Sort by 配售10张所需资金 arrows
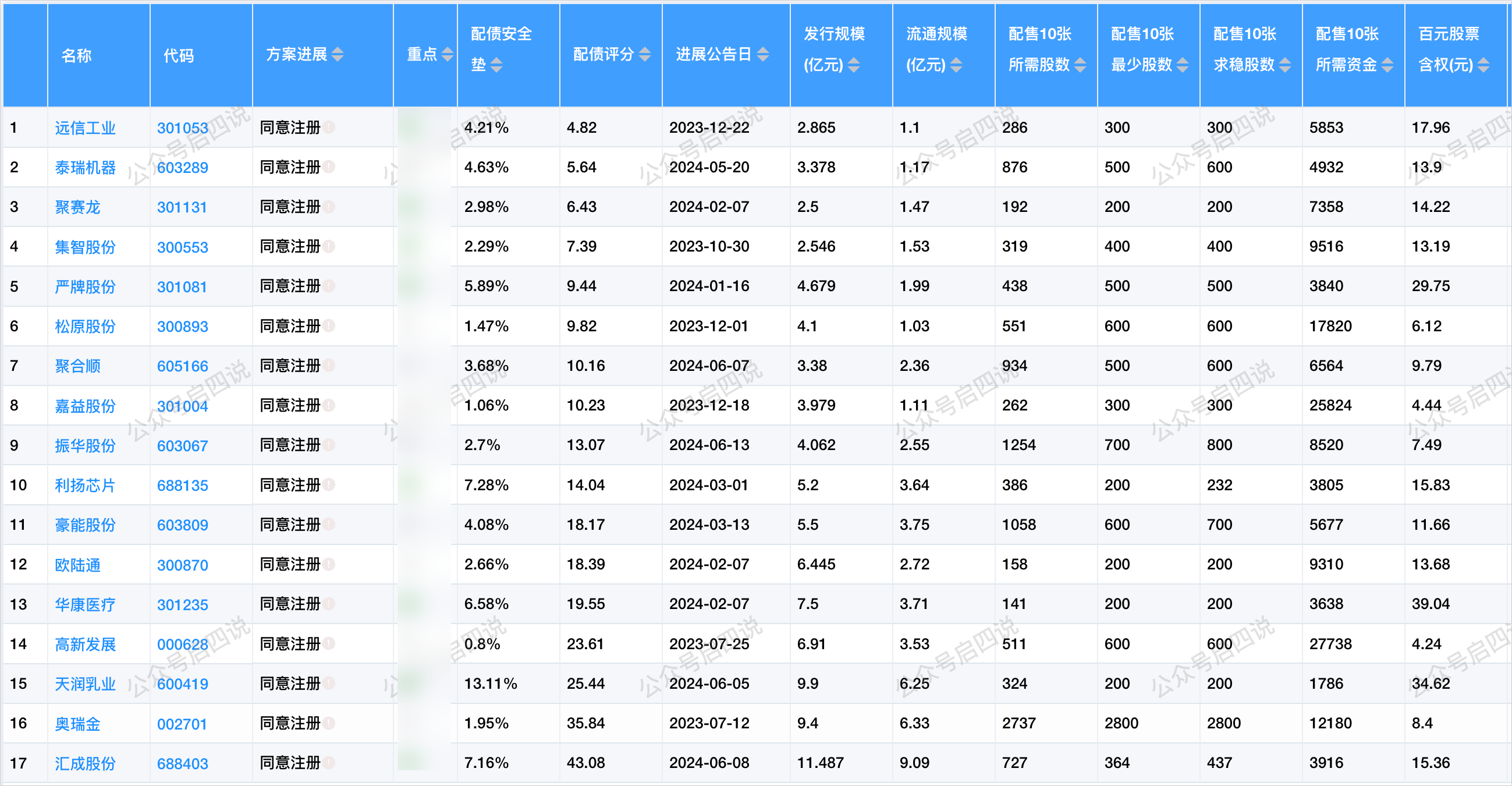This screenshot has height=786, width=1512. [x=1387, y=65]
